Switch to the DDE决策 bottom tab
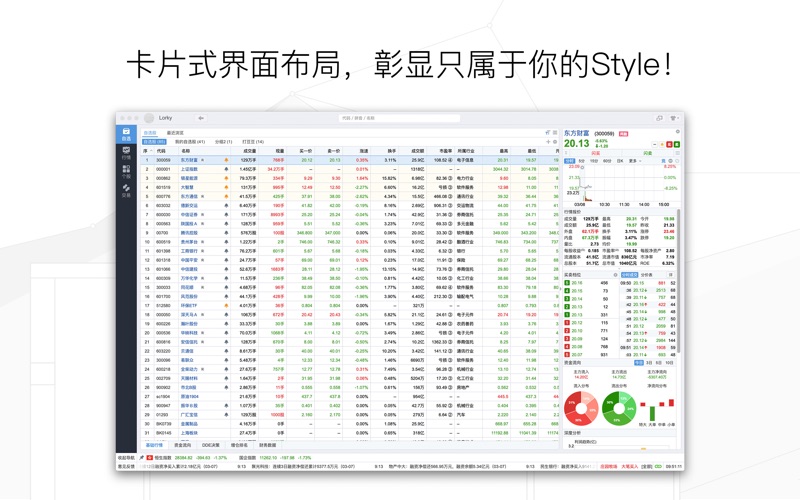Image resolution: width=800 pixels, height=500 pixels. [210, 445]
